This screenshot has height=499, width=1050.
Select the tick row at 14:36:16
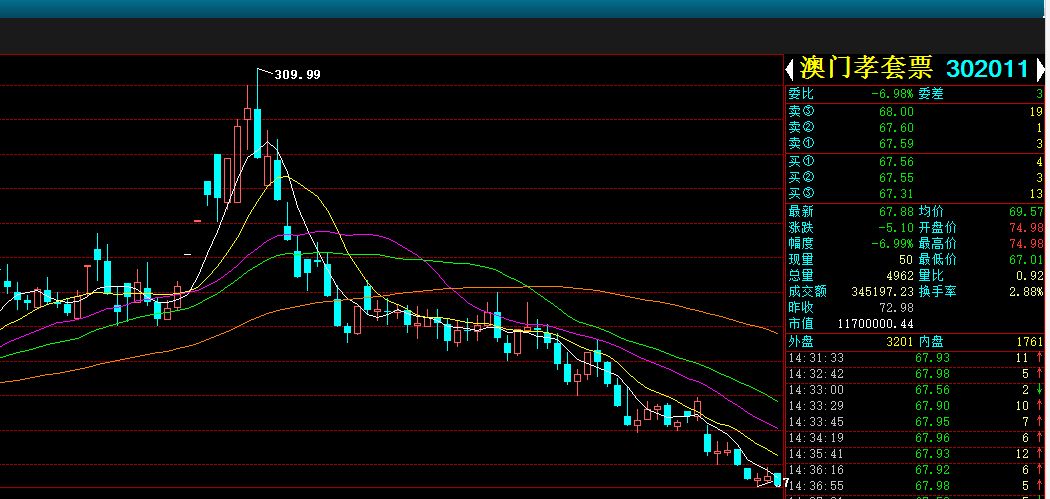point(915,470)
